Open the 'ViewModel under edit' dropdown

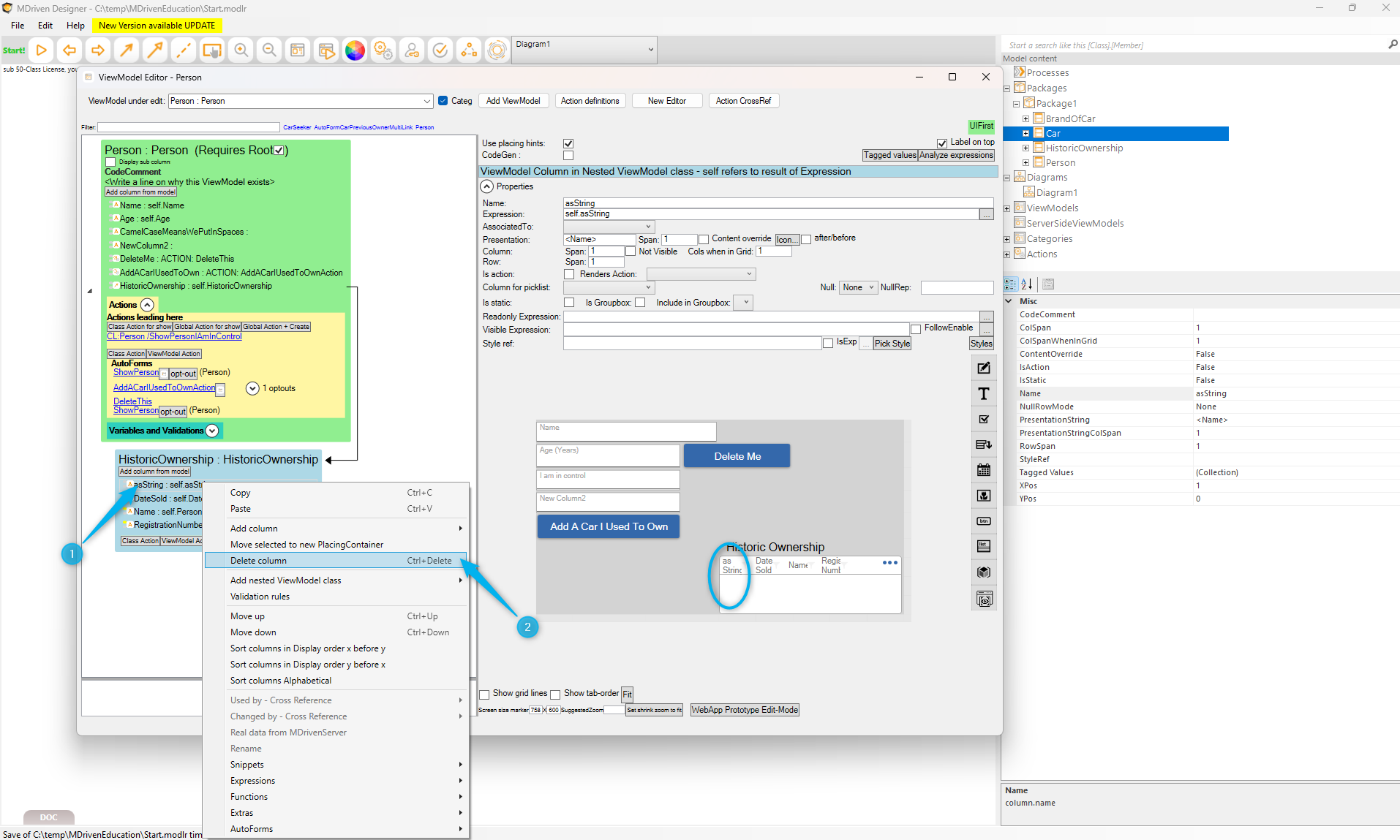point(426,101)
